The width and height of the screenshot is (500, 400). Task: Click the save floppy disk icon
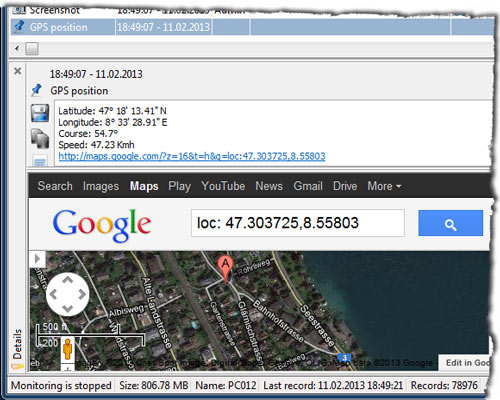click(40, 113)
